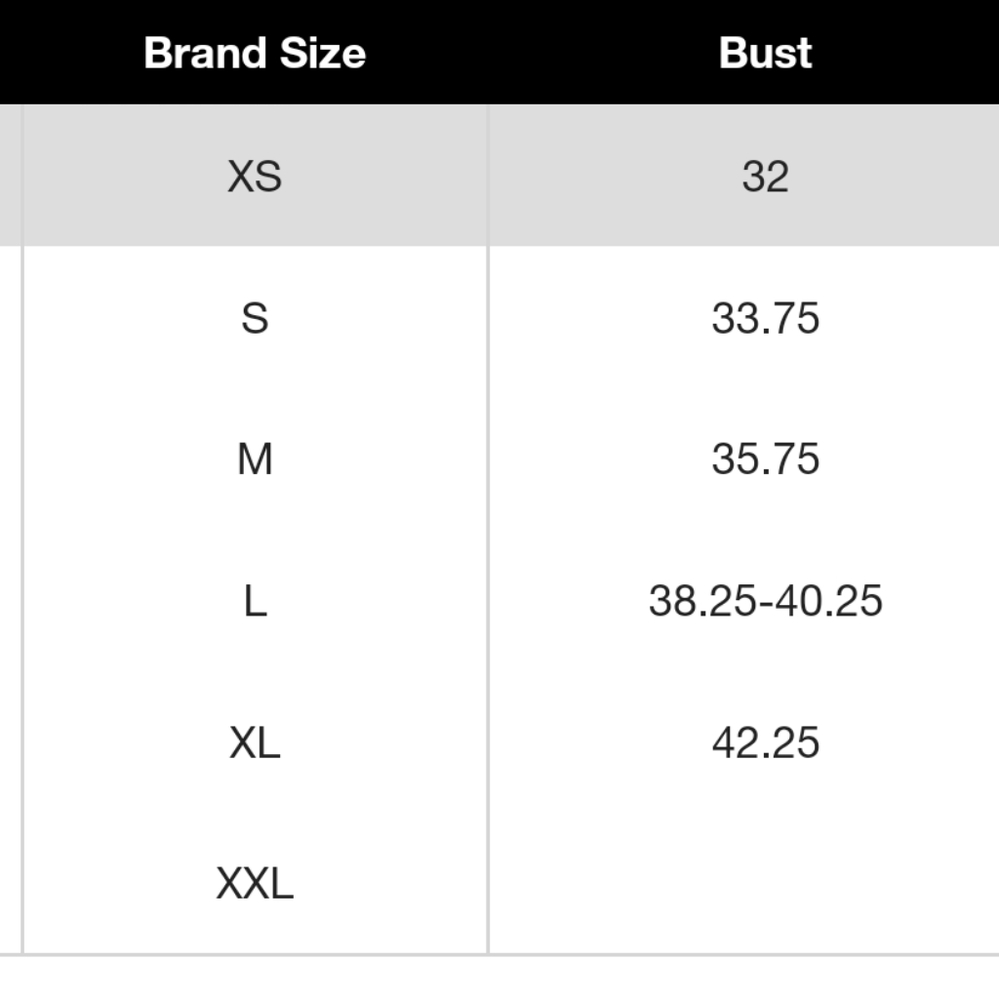The image size is (999, 1000).
Task: Click the table's bottom border line
Action: pos(500,955)
